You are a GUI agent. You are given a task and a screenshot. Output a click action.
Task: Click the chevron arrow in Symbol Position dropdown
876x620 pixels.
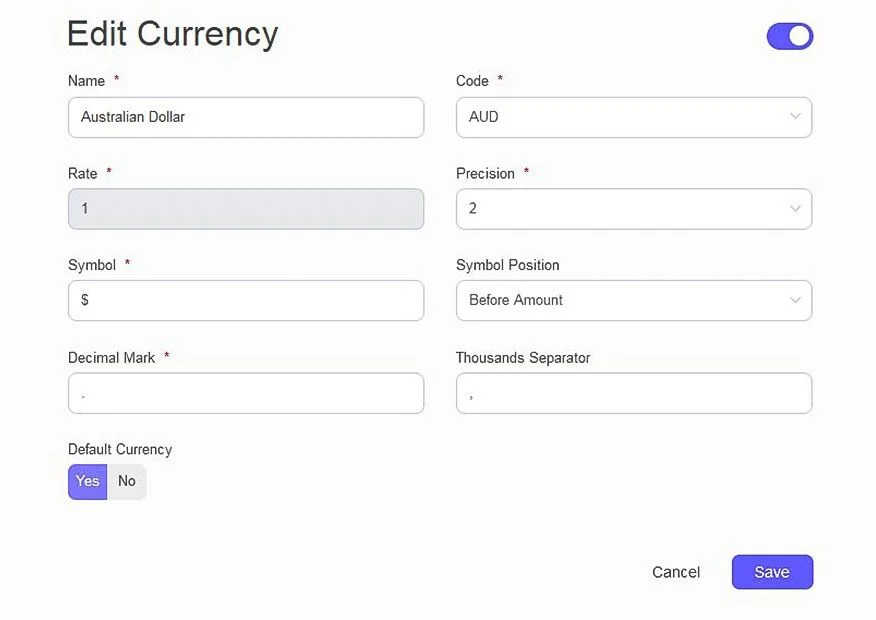click(795, 300)
